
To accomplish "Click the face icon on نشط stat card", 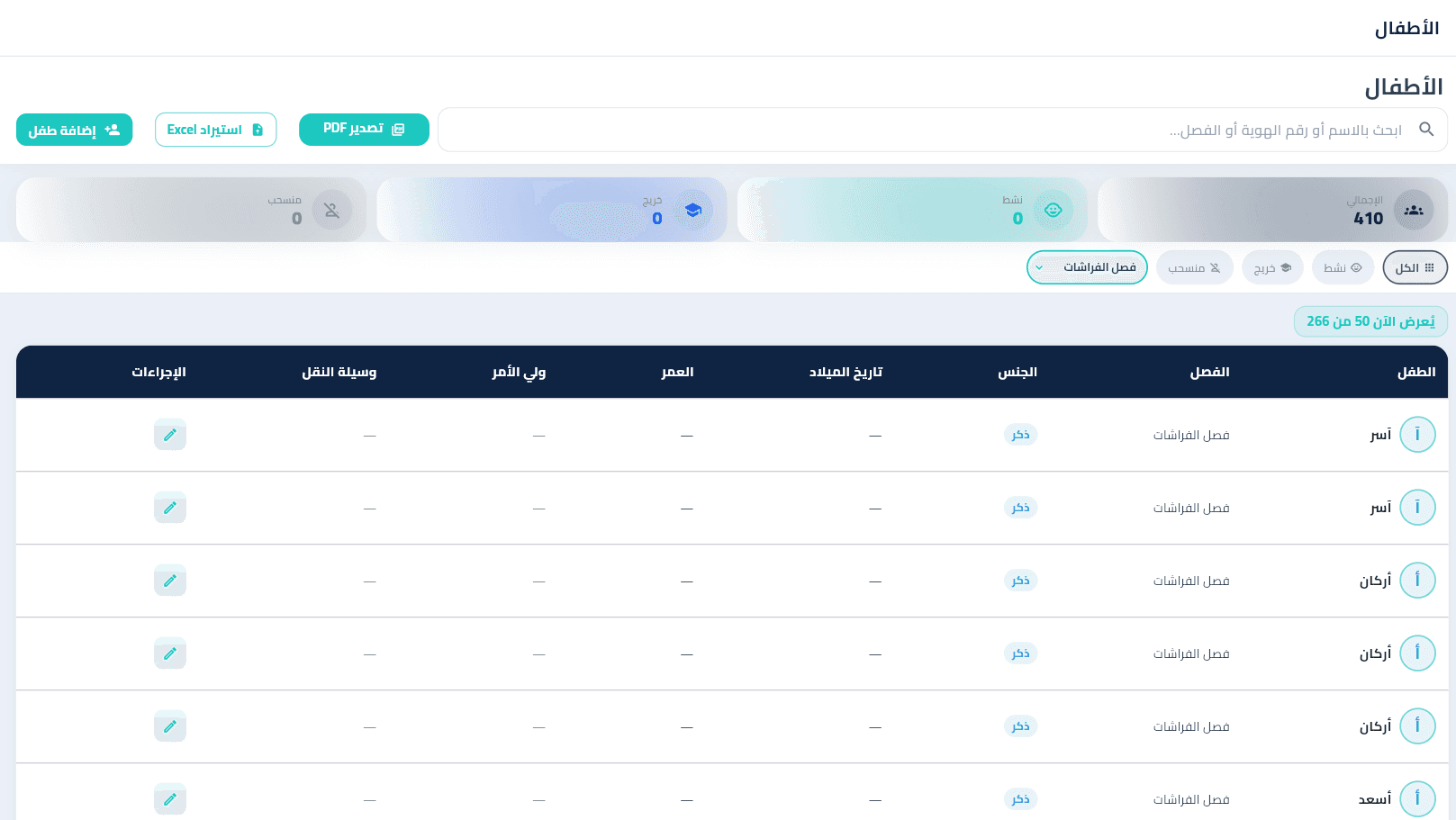I will (x=1053, y=210).
